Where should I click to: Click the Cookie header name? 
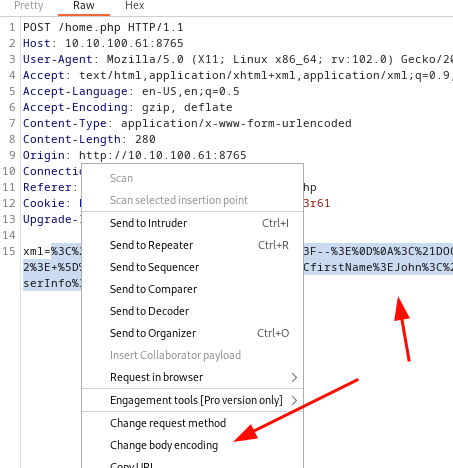(x=44, y=203)
